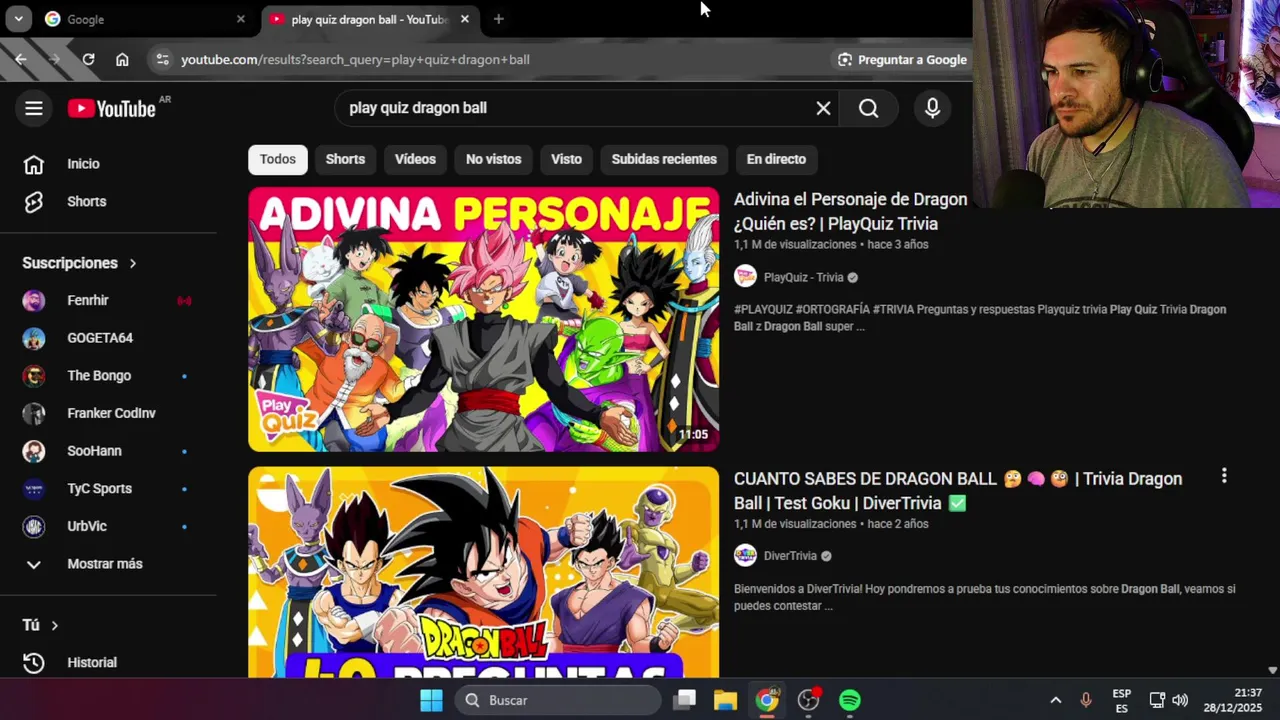1280x720 pixels.
Task: Select the Visto filter chip
Action: [x=566, y=159]
